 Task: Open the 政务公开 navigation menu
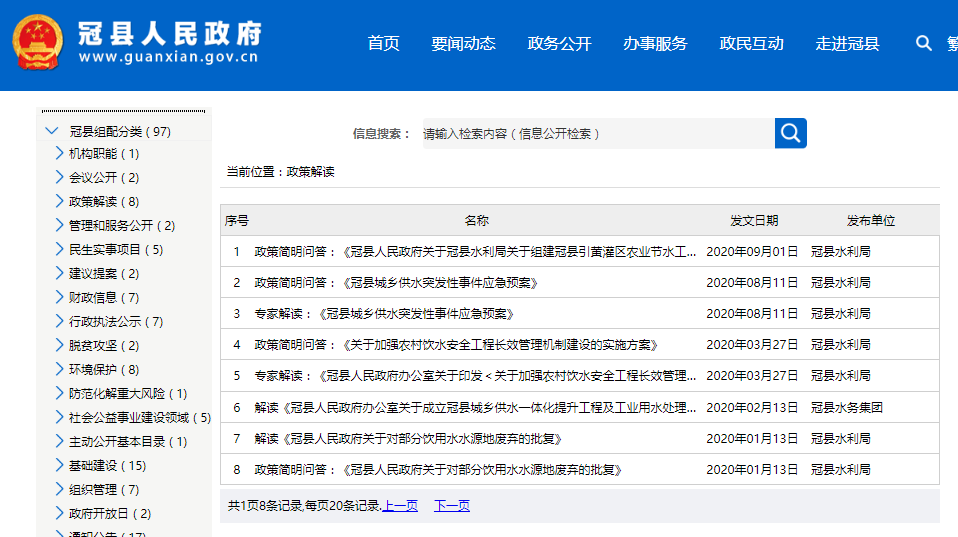559,43
